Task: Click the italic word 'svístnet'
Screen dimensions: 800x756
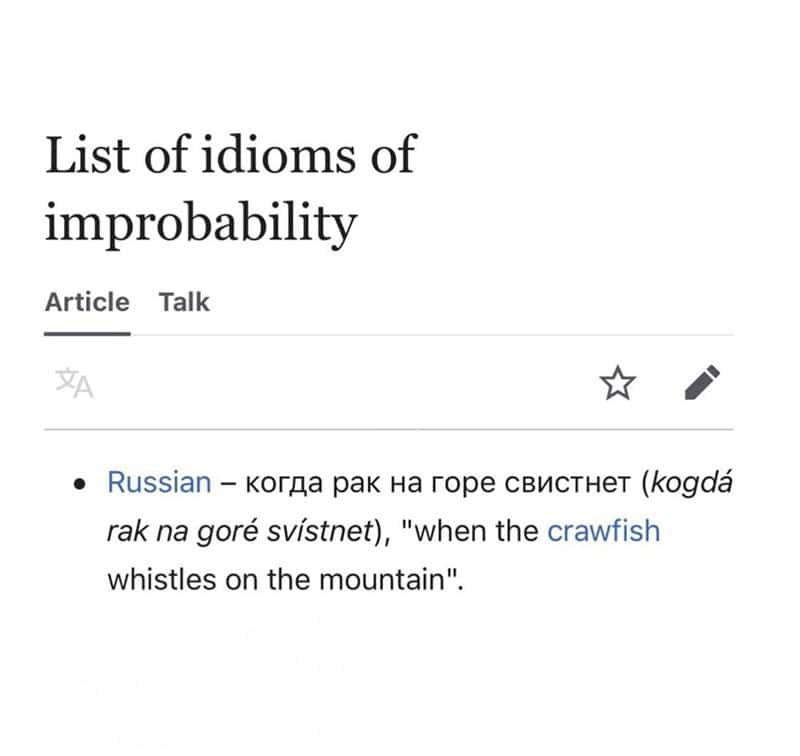Action: 320,531
